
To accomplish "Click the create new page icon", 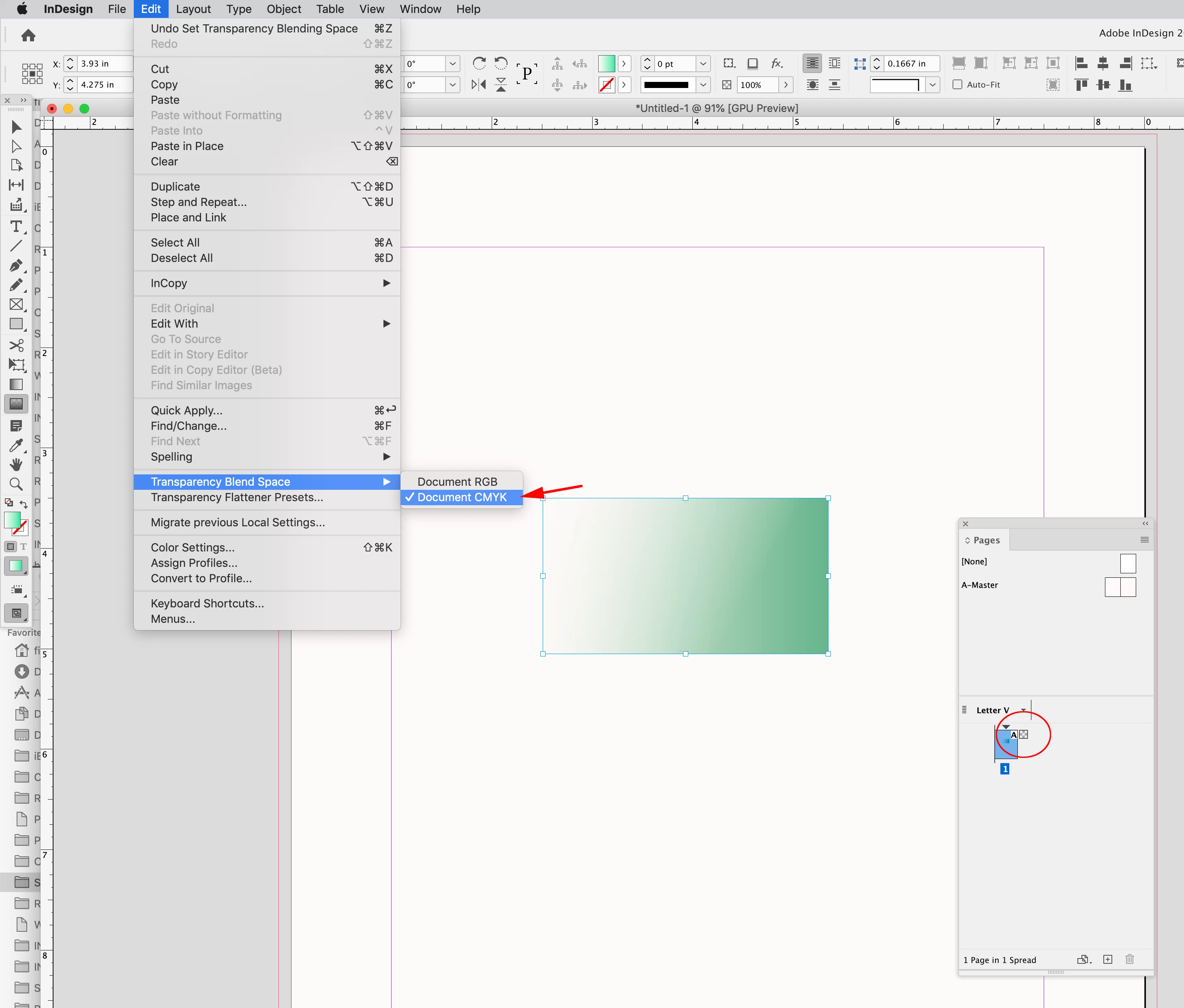I will [x=1107, y=959].
